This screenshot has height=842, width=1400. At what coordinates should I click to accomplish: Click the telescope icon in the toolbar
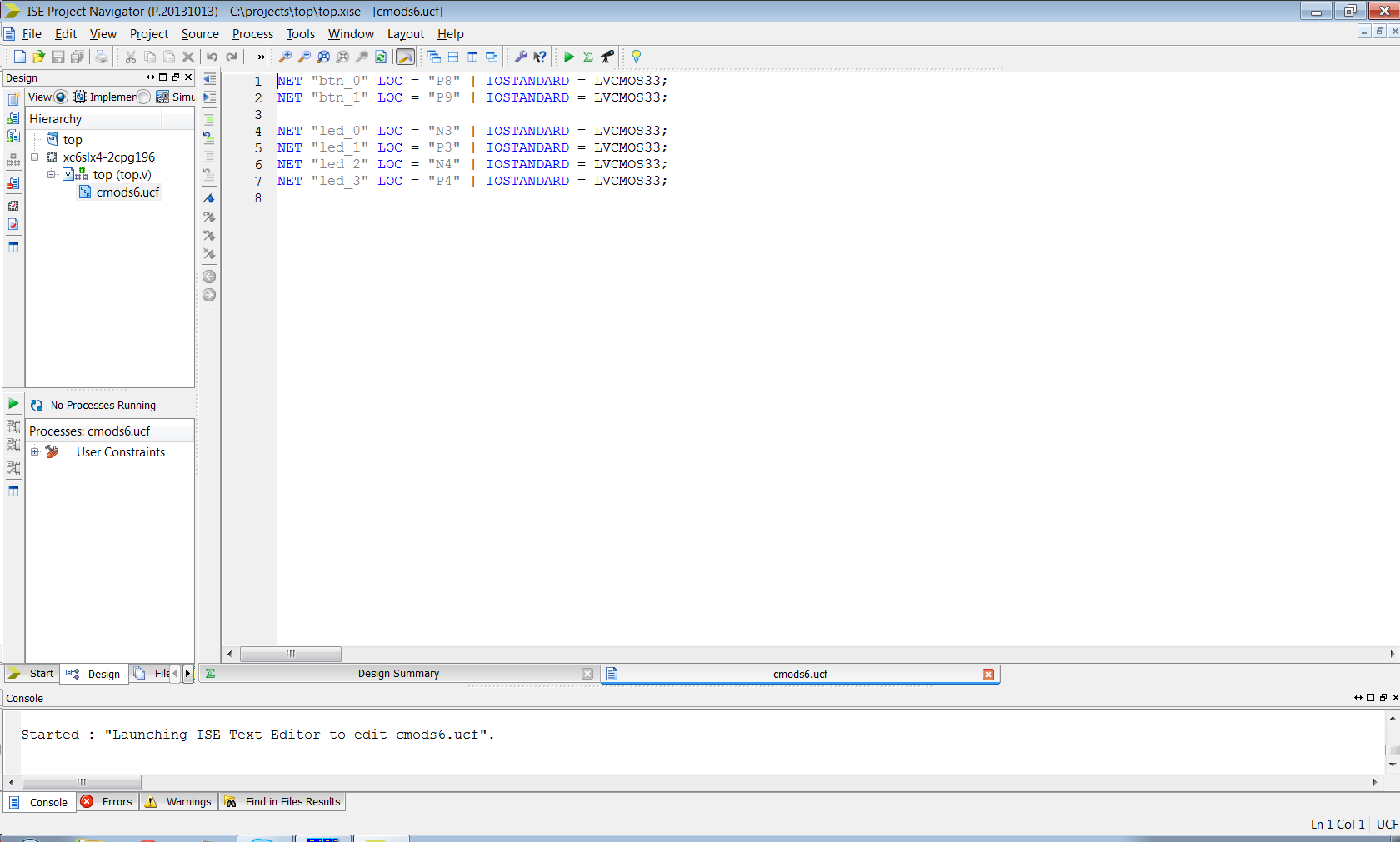pos(607,57)
